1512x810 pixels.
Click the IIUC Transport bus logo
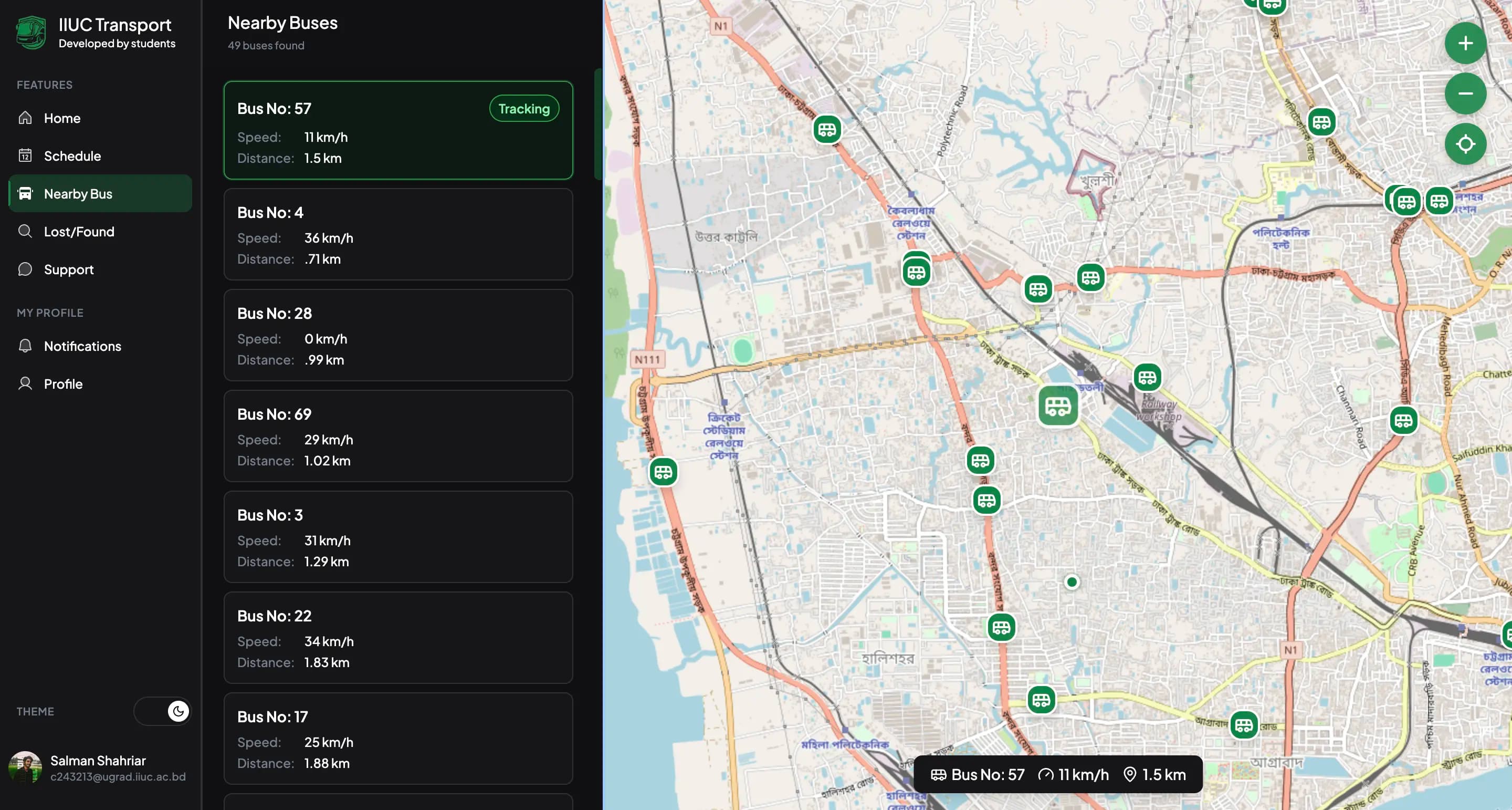[x=30, y=33]
